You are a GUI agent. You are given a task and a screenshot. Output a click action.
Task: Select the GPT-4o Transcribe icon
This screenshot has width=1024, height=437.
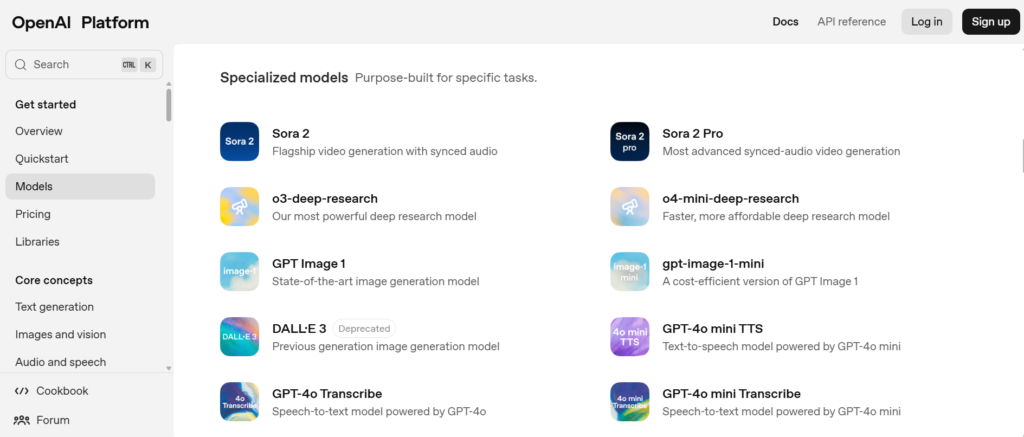coord(239,401)
